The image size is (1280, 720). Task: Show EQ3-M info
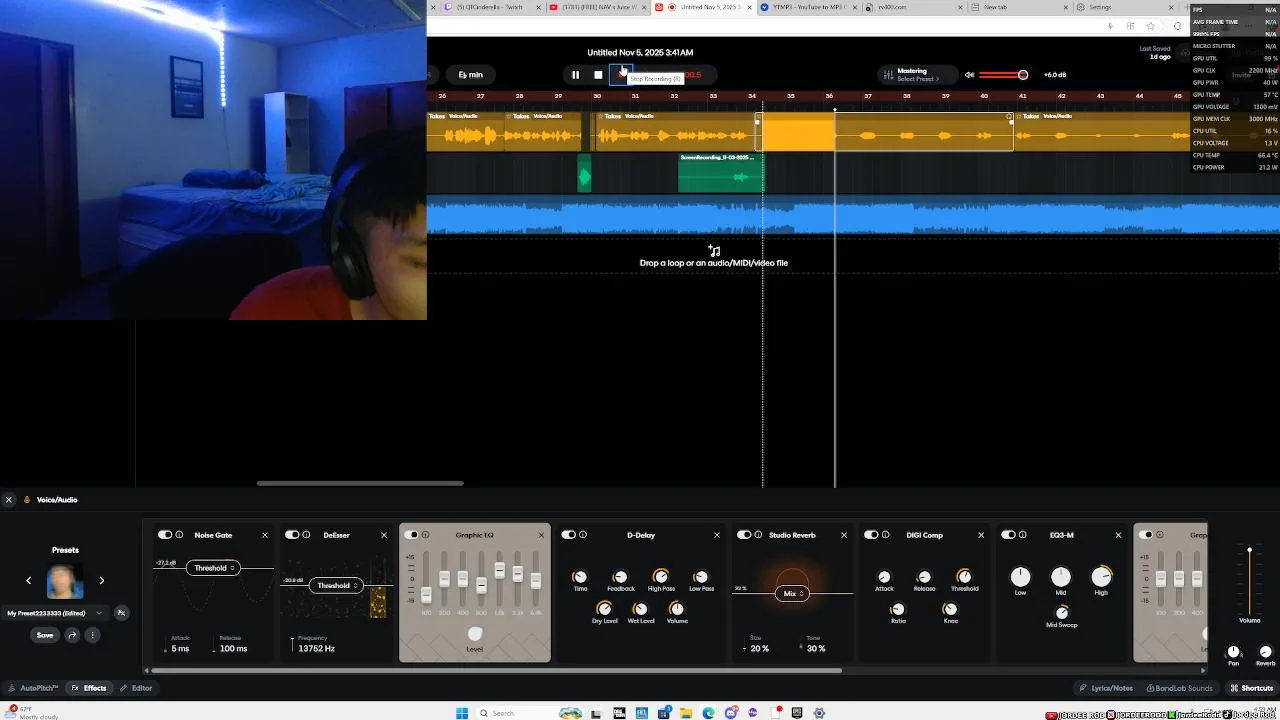[1022, 535]
